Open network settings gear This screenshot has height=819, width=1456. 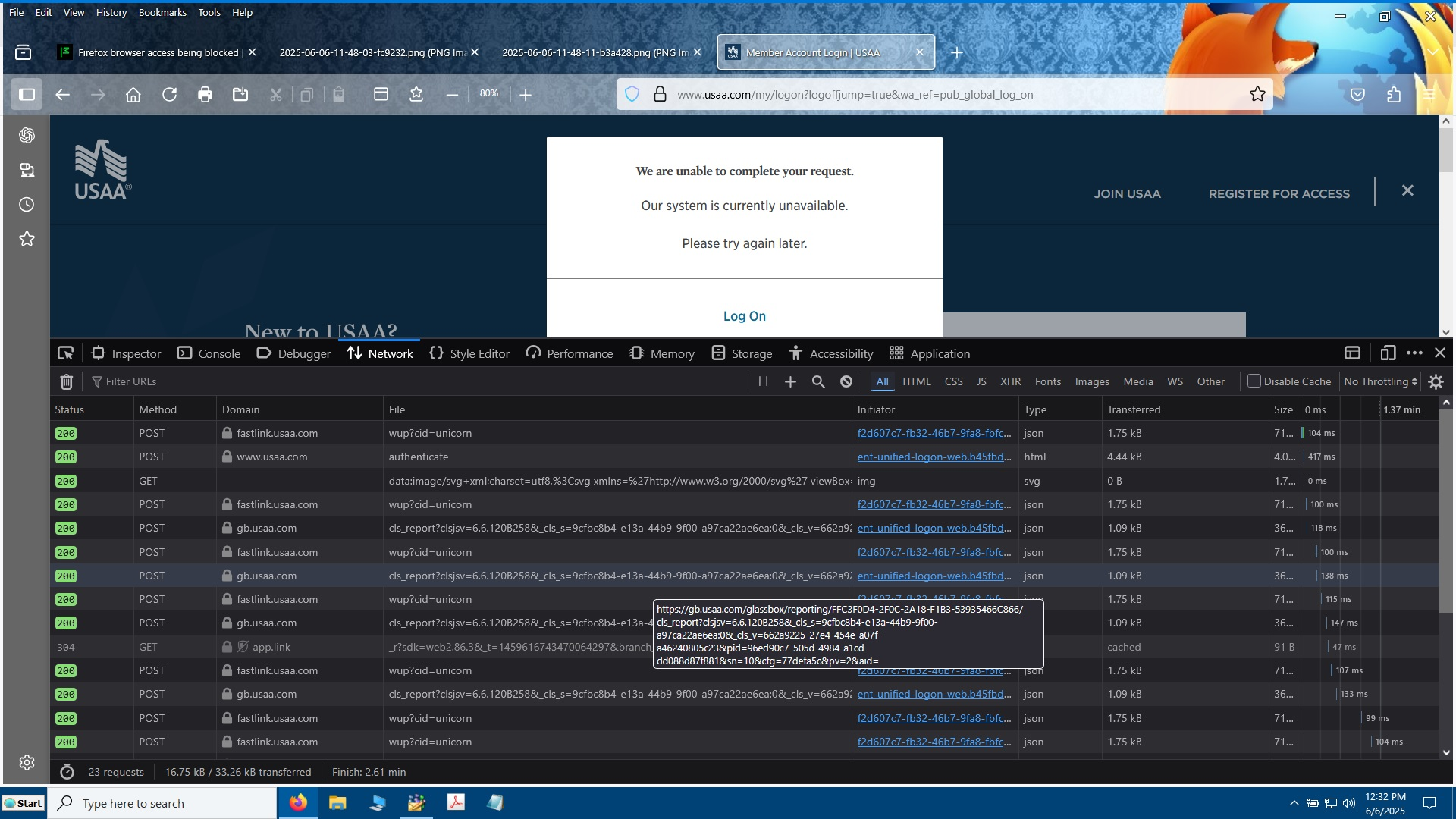(x=1436, y=381)
